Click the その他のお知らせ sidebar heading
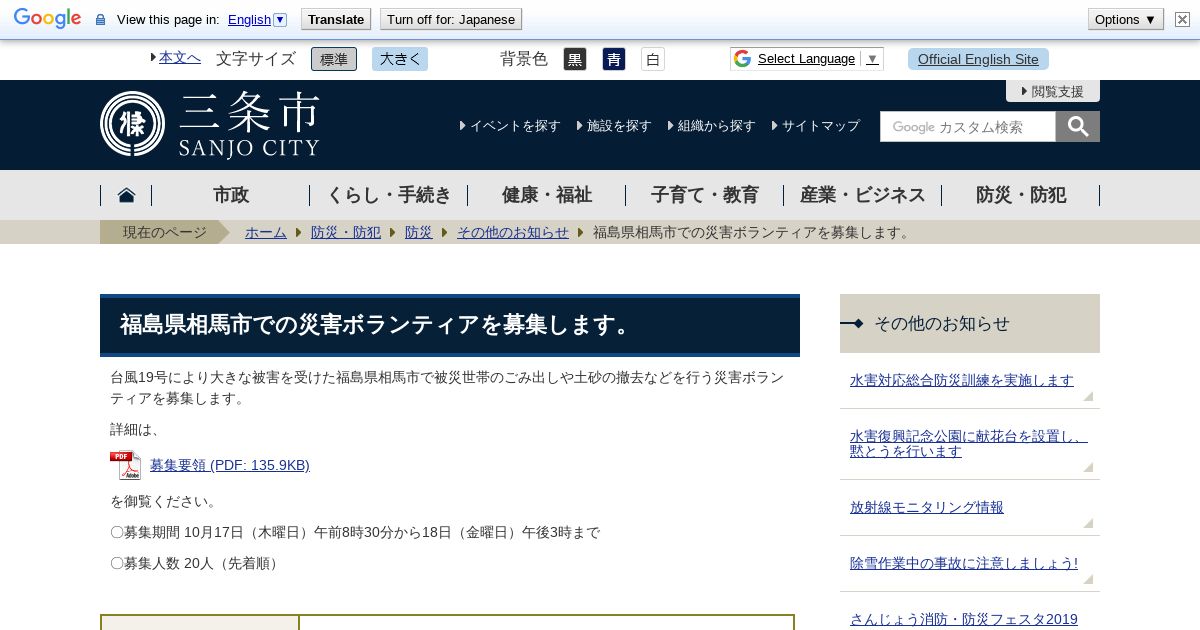Image resolution: width=1200 pixels, height=630 pixels. 970,323
